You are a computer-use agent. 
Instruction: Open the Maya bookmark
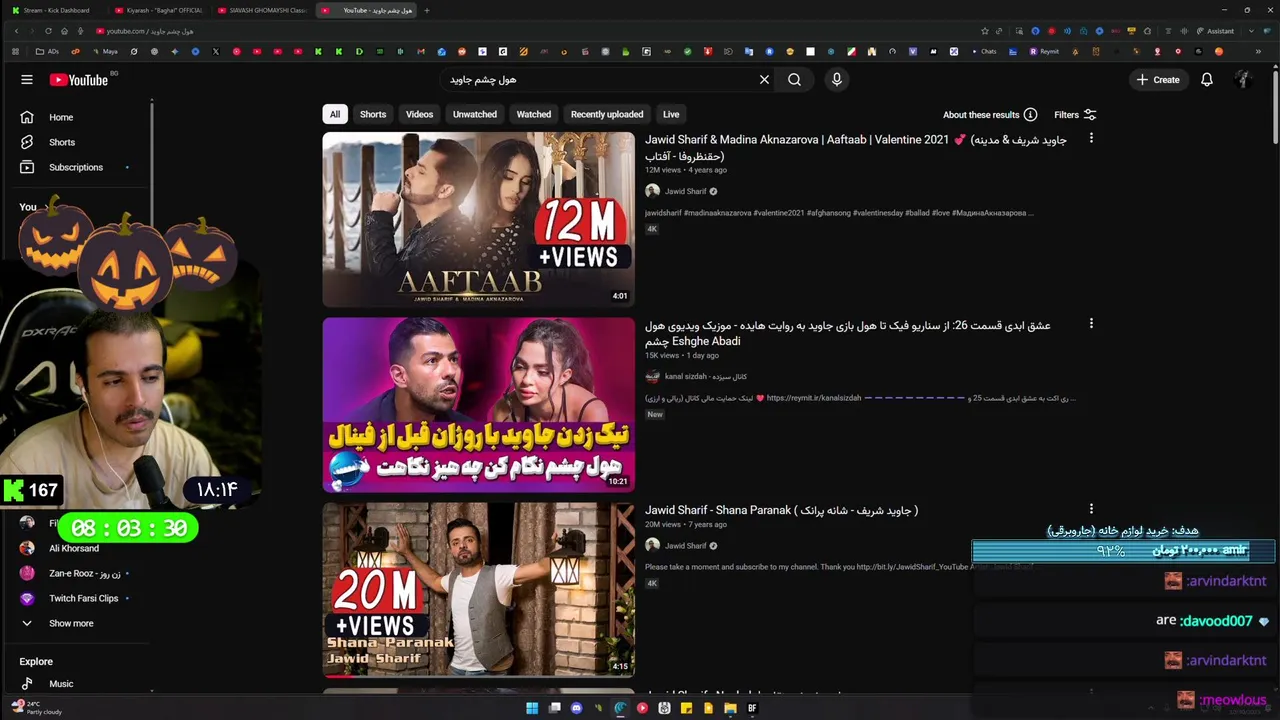(103, 51)
